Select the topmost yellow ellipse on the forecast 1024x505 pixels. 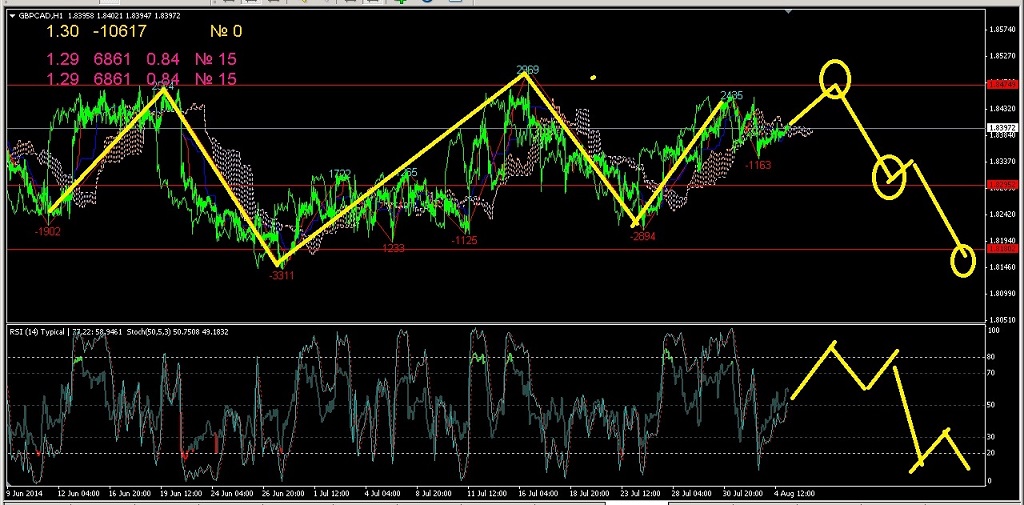click(836, 78)
